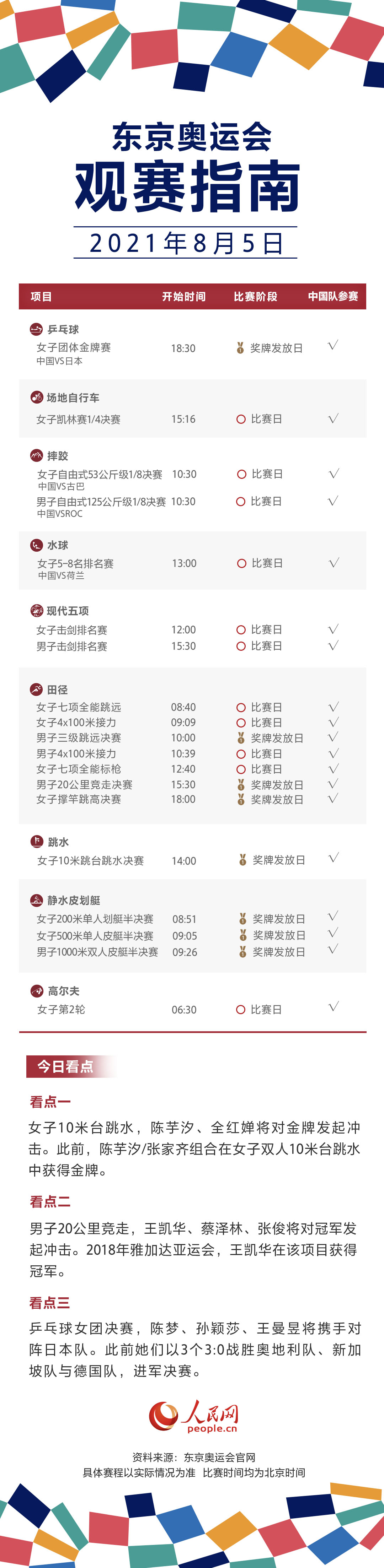Screen dimensions: 384x1568
Task: Click the 人民网 people.cn logo
Action: pyautogui.click(x=193, y=1416)
